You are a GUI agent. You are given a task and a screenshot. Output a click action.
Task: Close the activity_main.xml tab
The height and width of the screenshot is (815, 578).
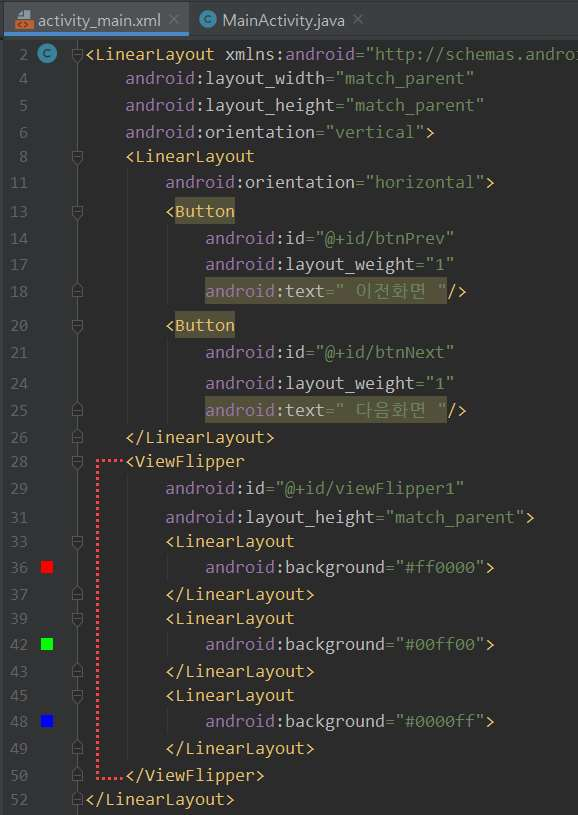coord(175,20)
